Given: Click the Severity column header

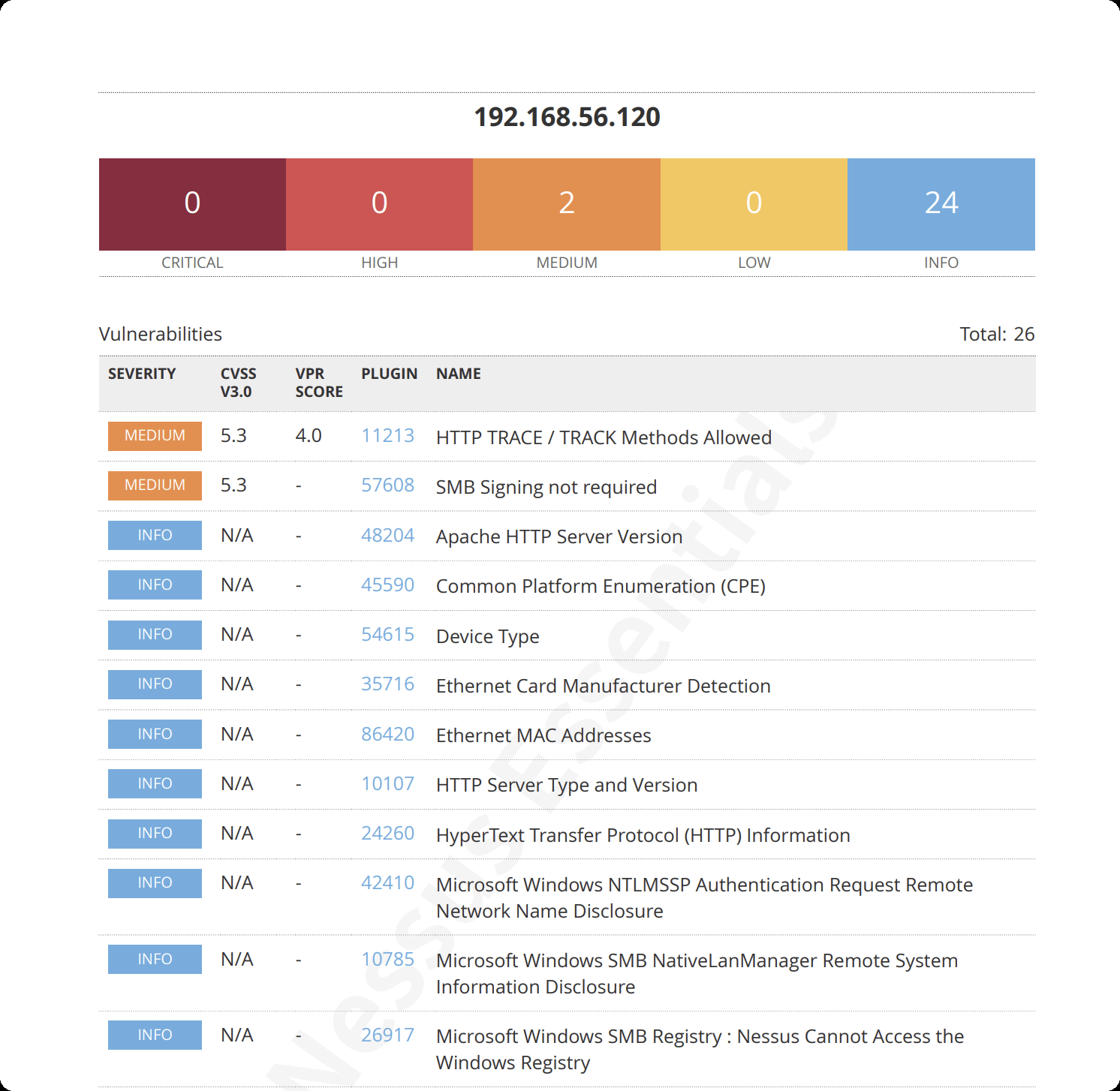Looking at the screenshot, I should pyautogui.click(x=142, y=374).
